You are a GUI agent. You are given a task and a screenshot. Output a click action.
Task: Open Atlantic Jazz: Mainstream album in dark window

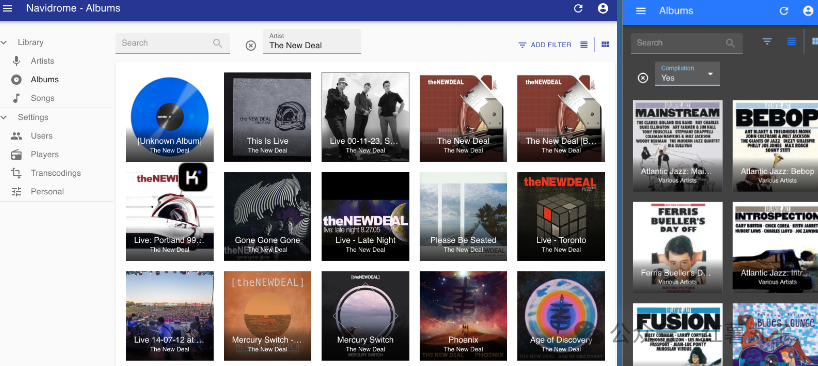point(678,146)
